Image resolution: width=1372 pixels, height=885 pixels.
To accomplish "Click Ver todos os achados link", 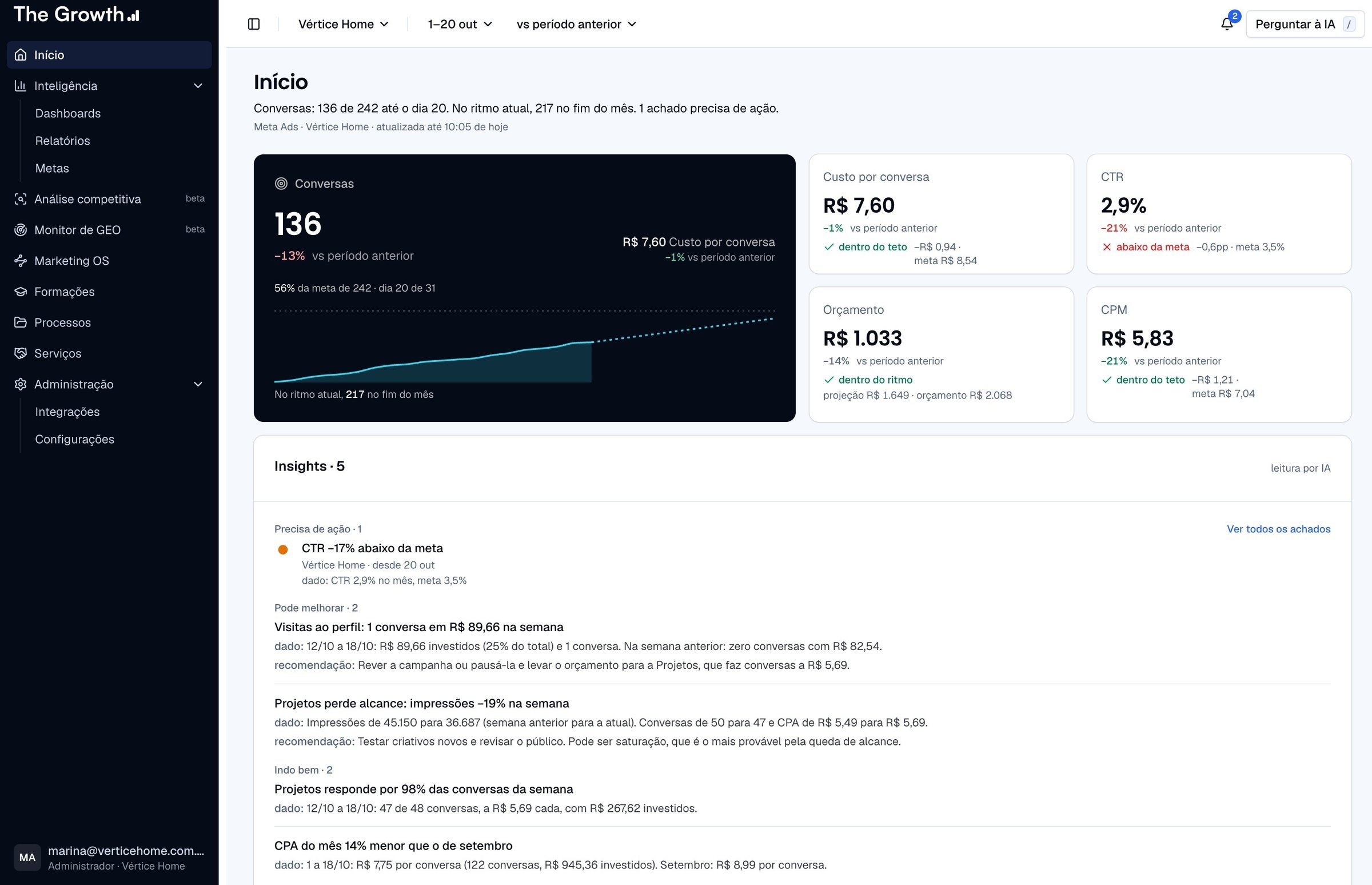I will (1278, 529).
